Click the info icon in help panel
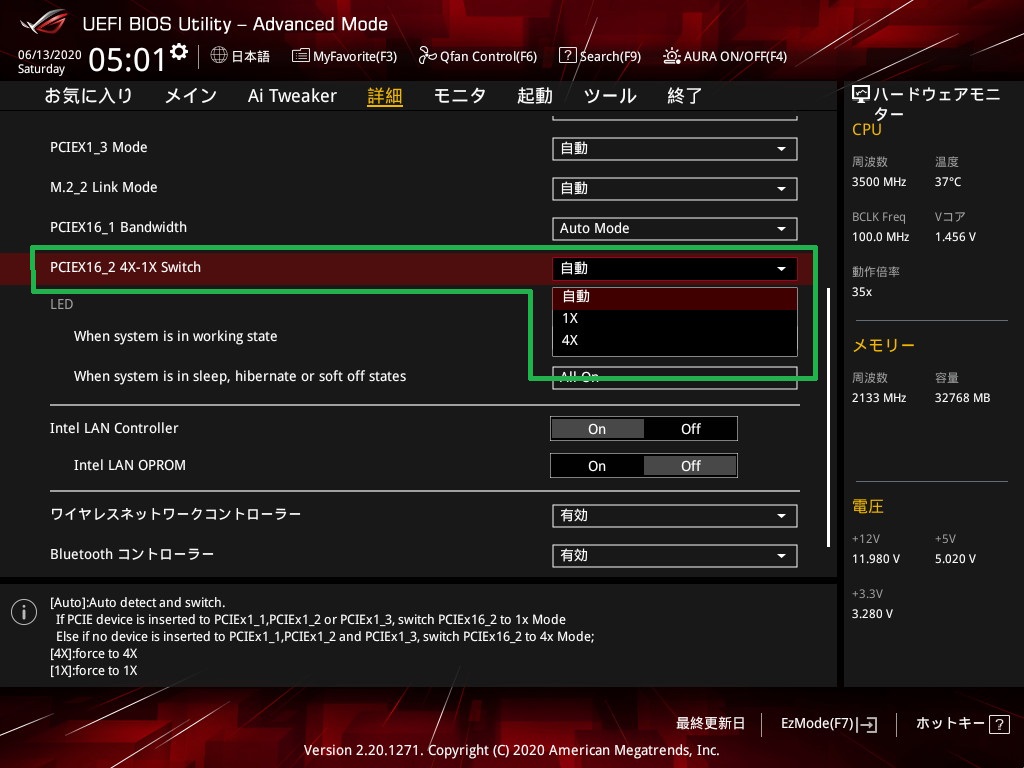Viewport: 1024px width, 768px height. click(x=24, y=612)
